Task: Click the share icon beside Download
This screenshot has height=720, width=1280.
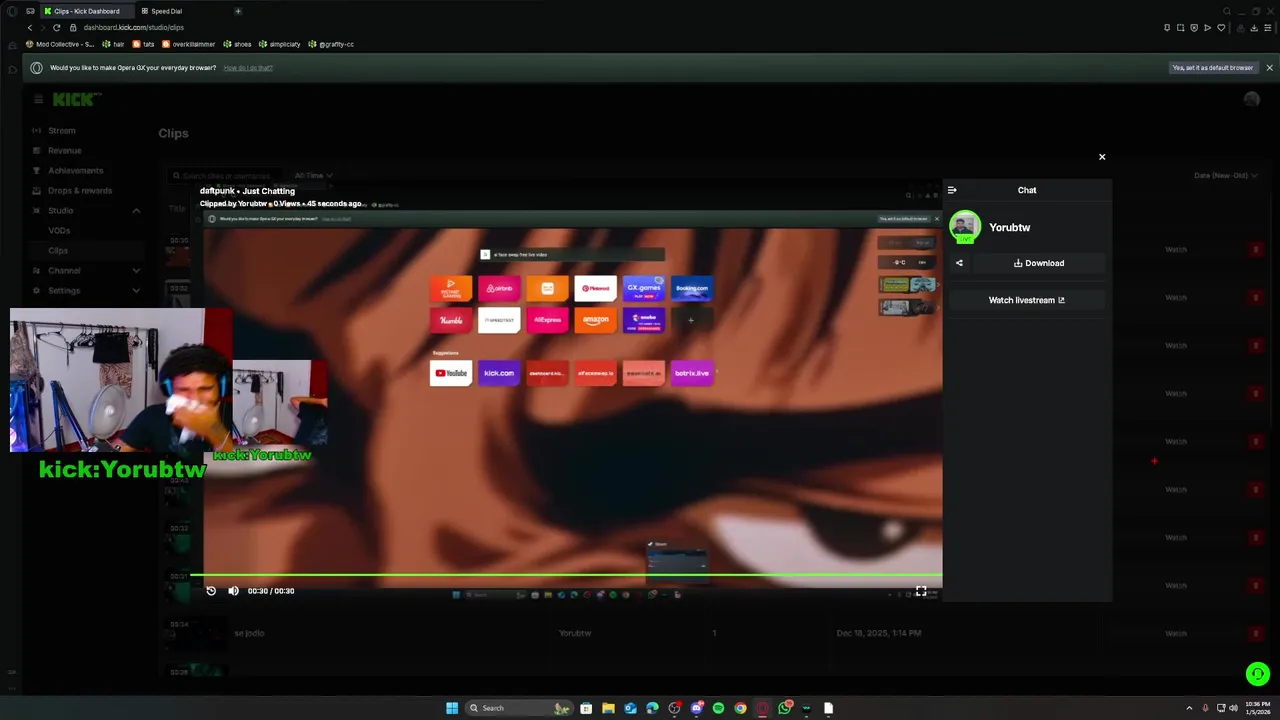Action: pos(959,263)
